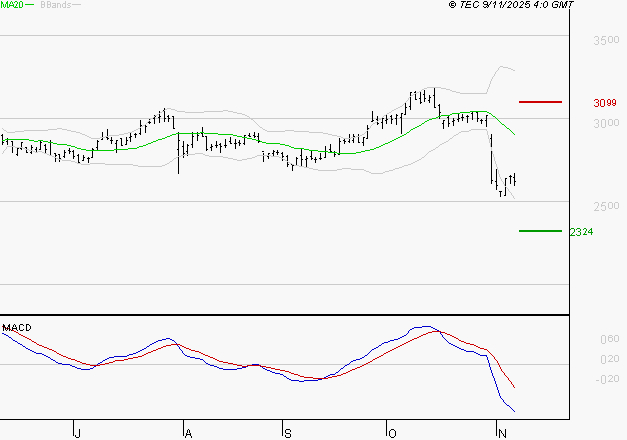
Task: Select the 020 MACD axis value
Action: tap(610, 359)
